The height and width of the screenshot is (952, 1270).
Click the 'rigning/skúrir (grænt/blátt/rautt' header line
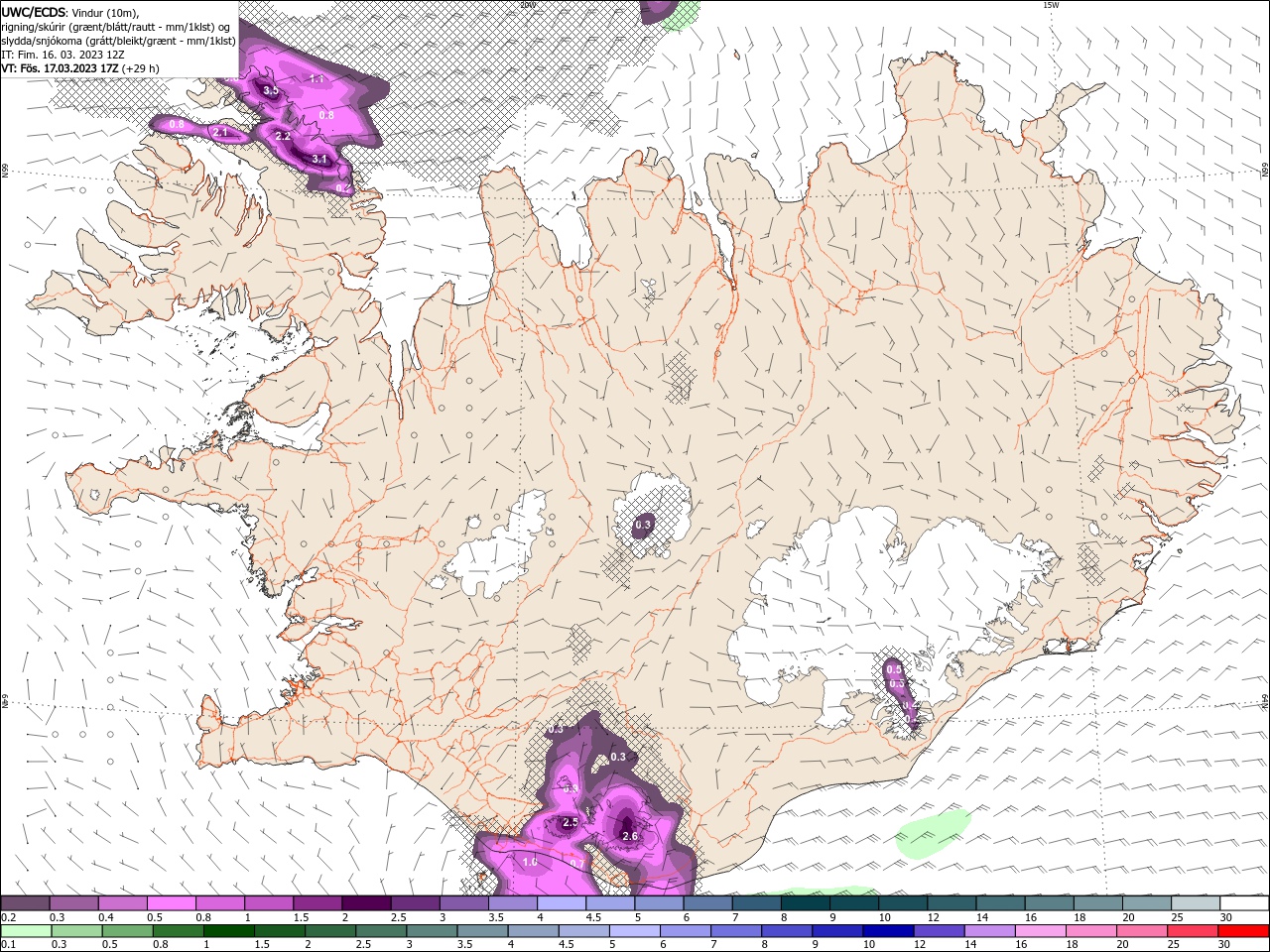pos(116,27)
